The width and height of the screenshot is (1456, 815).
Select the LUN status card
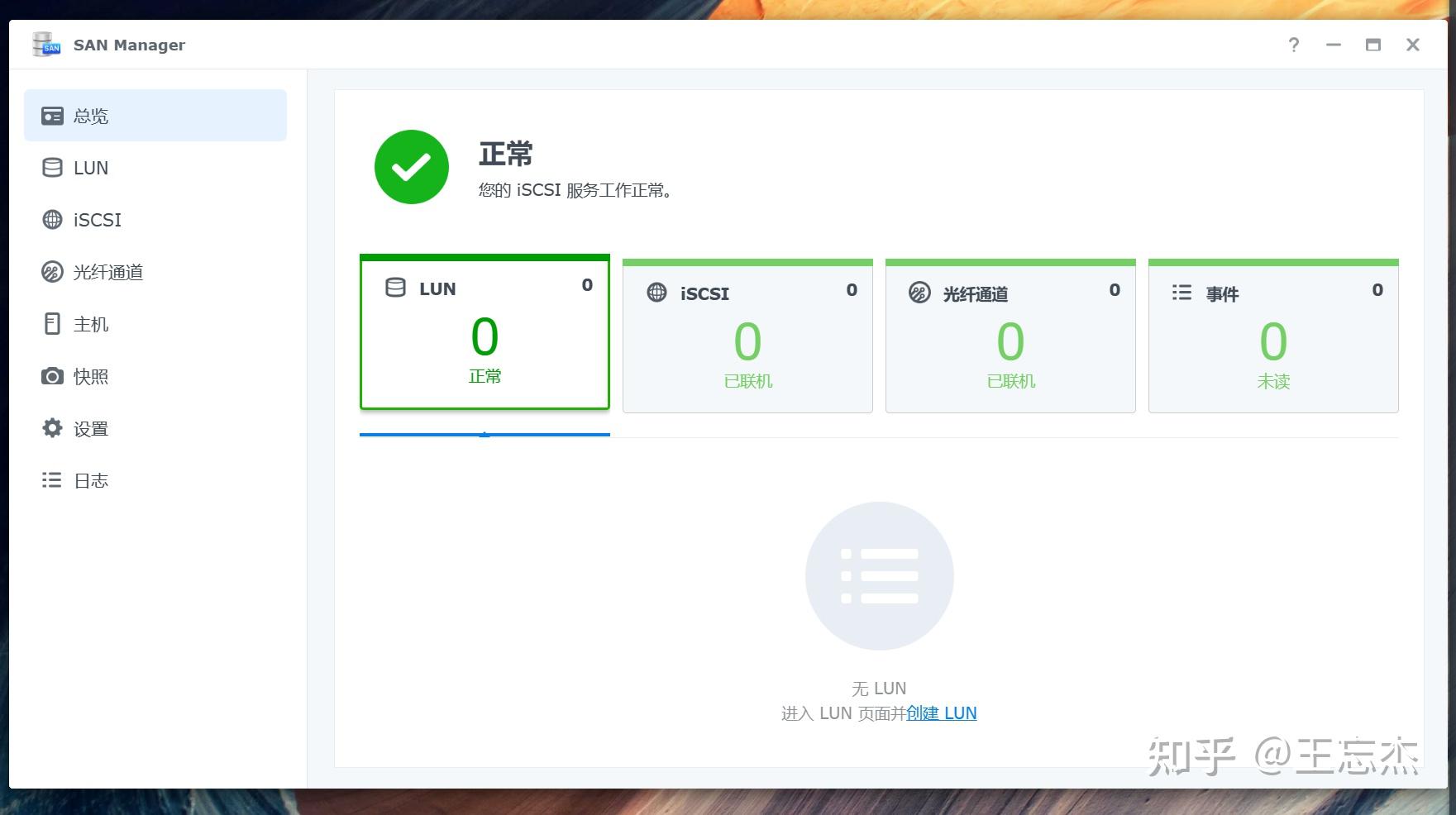tap(485, 332)
